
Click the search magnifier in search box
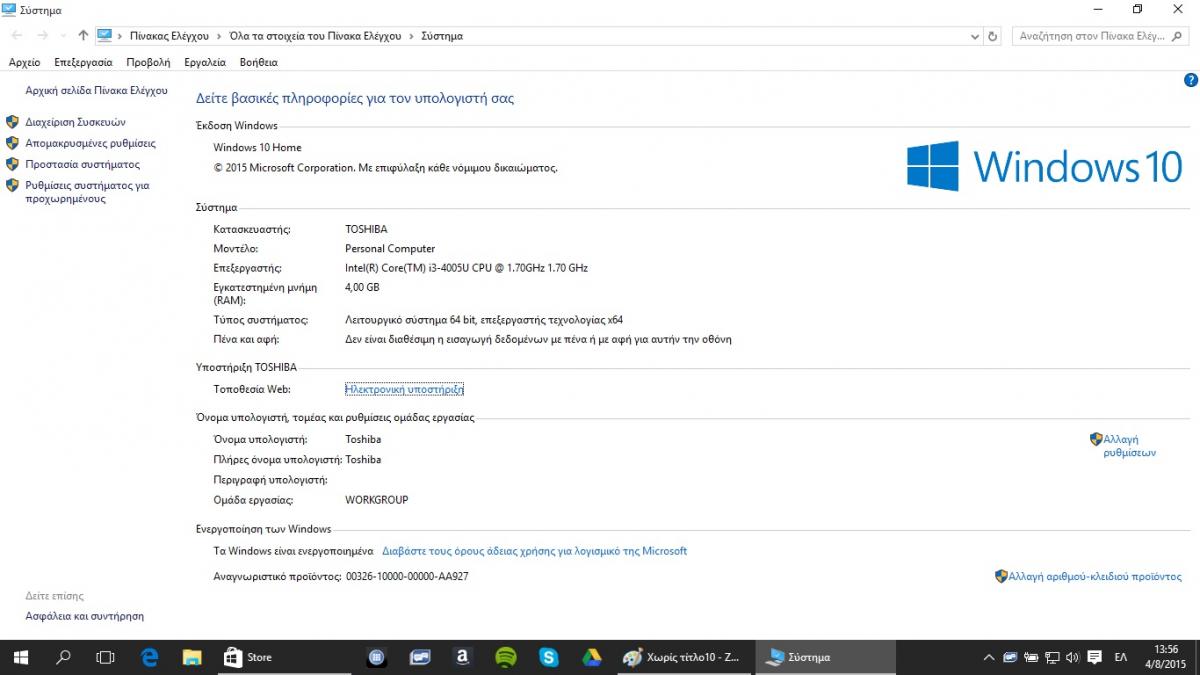pyautogui.click(x=1176, y=36)
